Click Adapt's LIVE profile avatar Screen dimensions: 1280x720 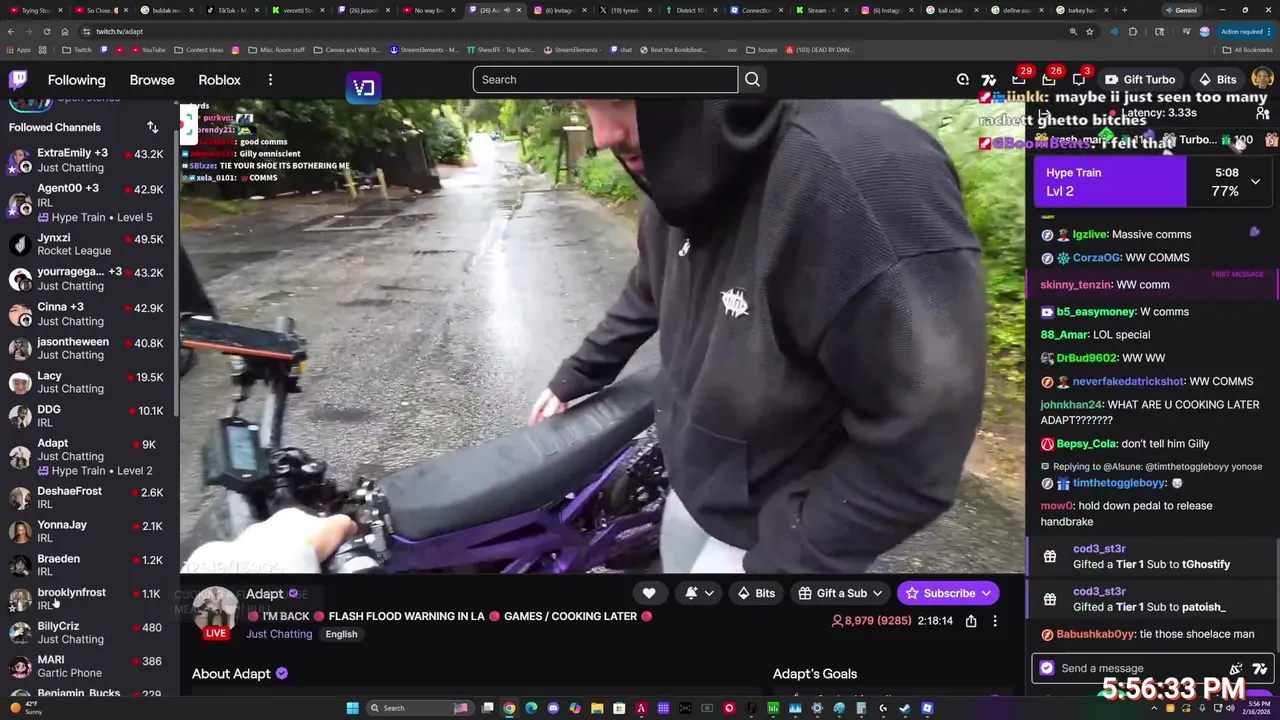pyautogui.click(x=215, y=612)
